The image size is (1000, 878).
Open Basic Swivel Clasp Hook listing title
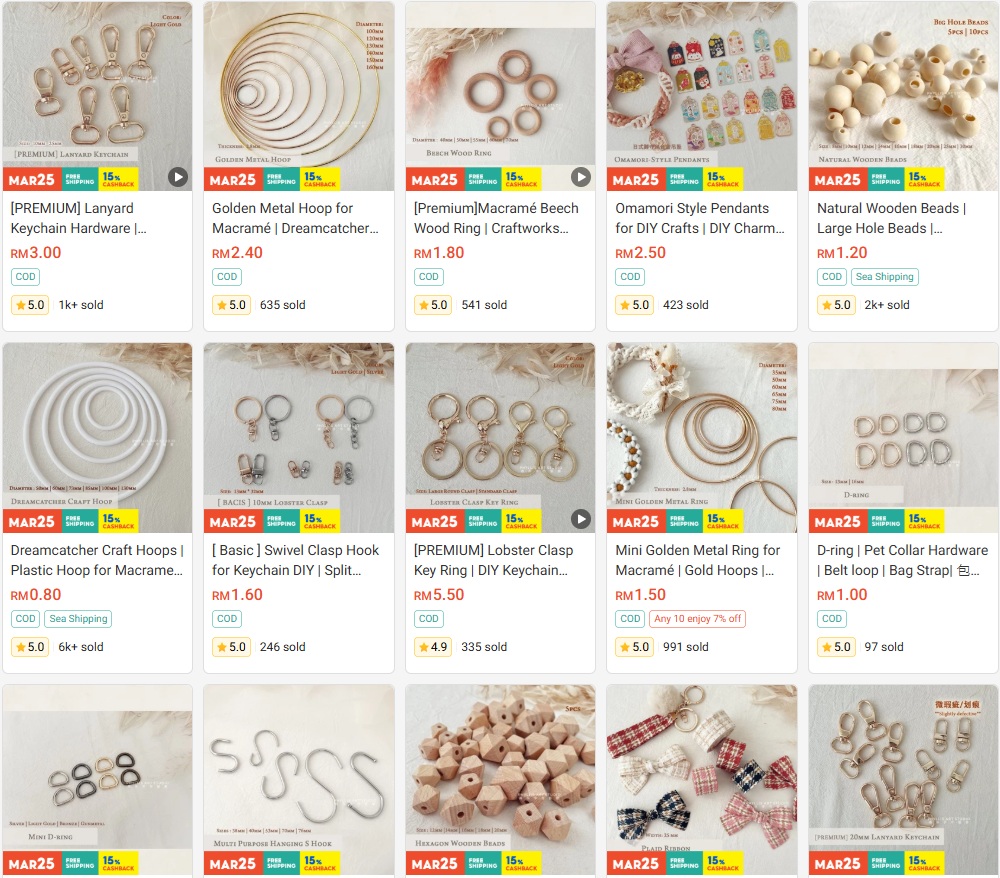point(295,560)
